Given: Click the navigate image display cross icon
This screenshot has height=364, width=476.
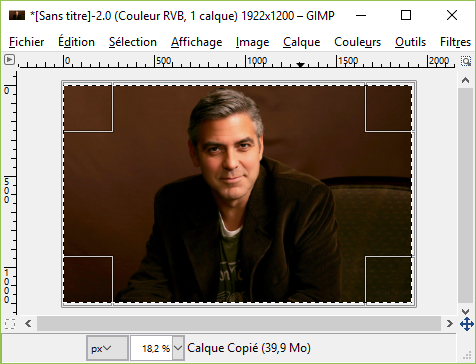Looking at the screenshot, I should click(467, 324).
